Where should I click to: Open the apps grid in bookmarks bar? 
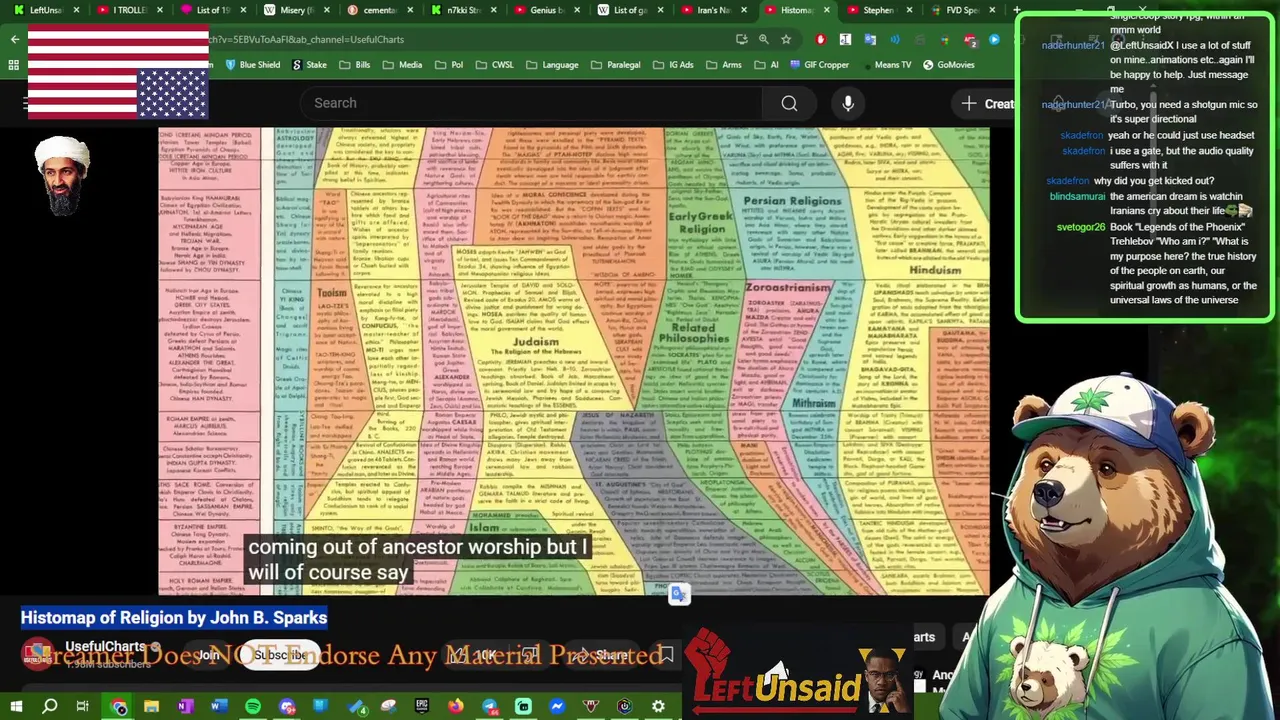[x=13, y=65]
